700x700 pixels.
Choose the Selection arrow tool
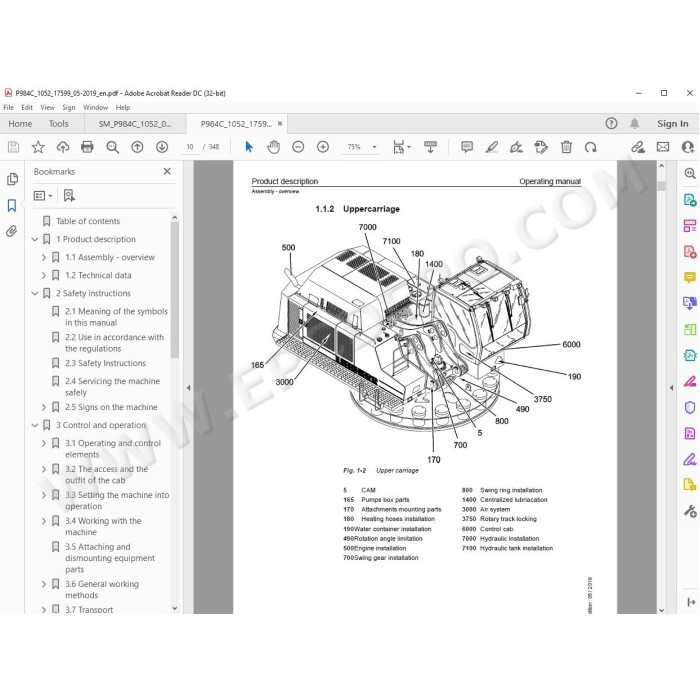[x=249, y=147]
